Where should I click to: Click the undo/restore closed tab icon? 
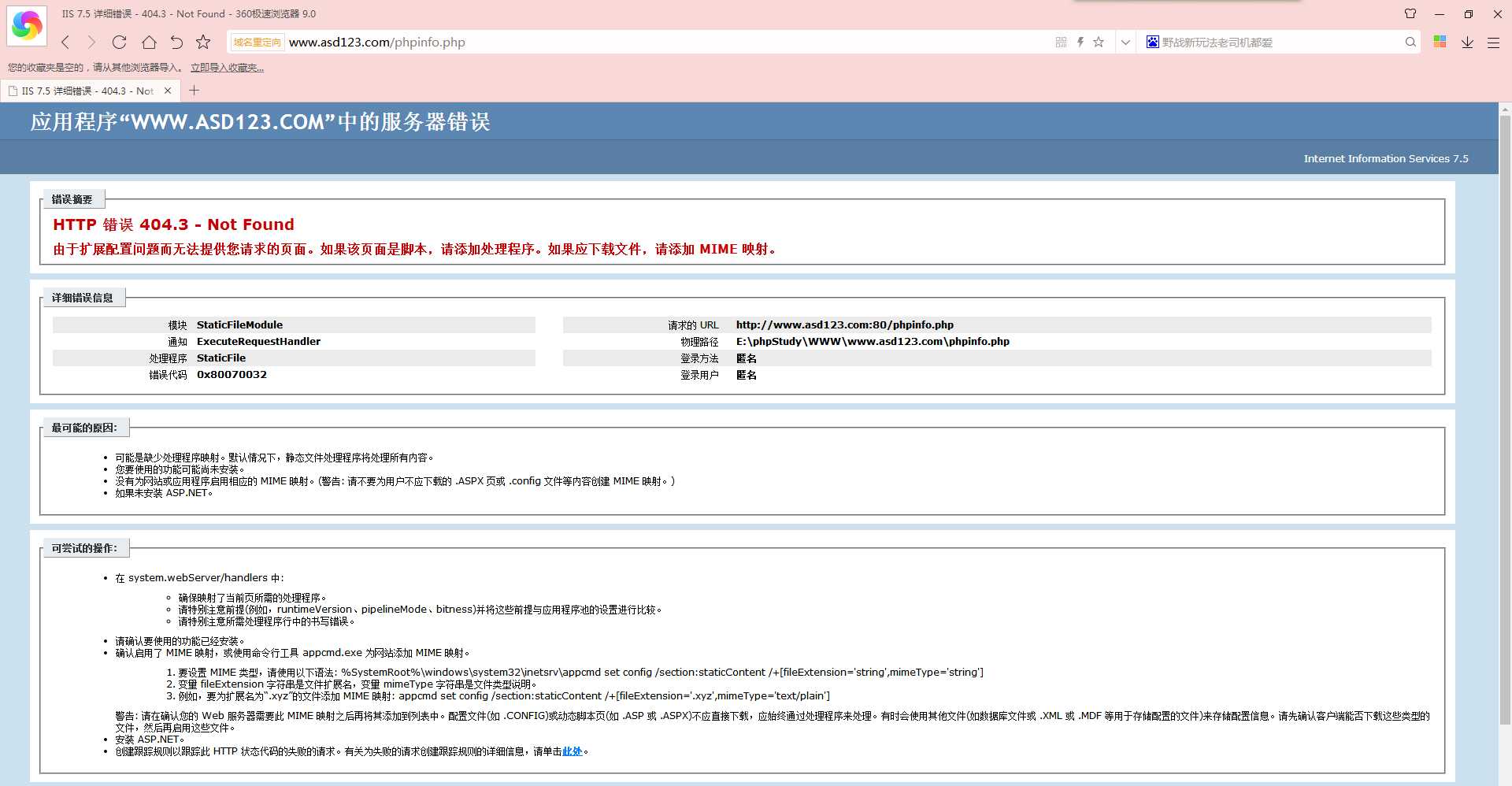pyautogui.click(x=176, y=43)
